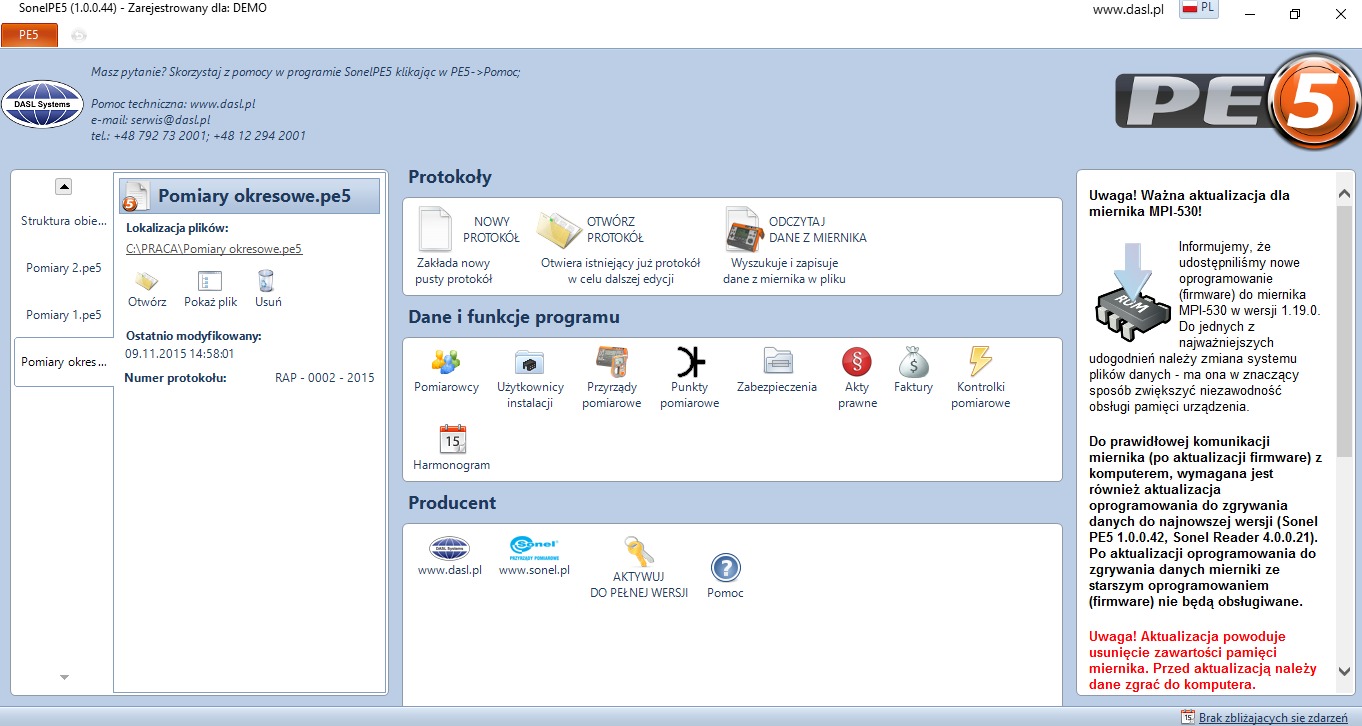The image size is (1362, 726).
Task: Open Kontrolki pomiarowe lightning icon
Action: (980, 362)
